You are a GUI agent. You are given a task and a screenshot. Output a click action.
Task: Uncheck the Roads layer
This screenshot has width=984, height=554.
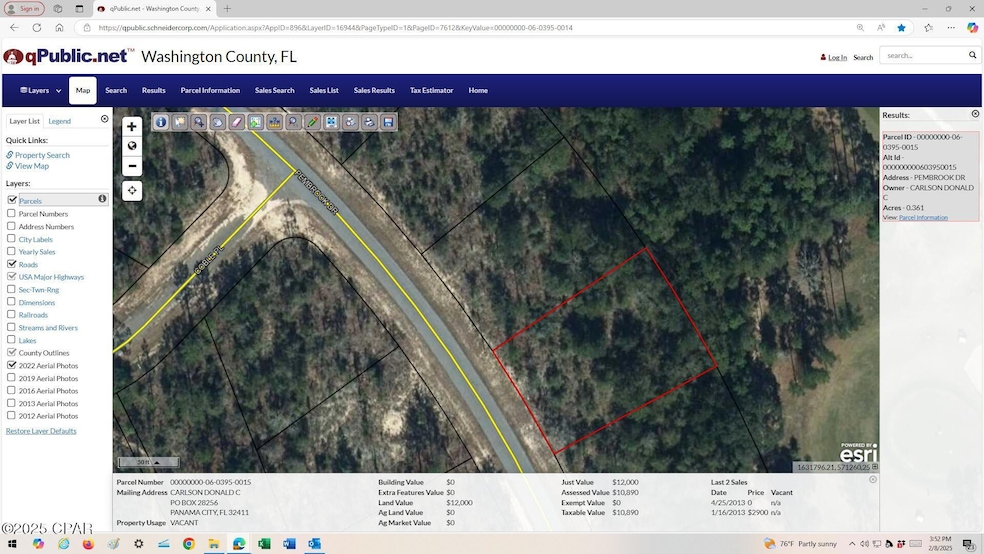(11, 264)
